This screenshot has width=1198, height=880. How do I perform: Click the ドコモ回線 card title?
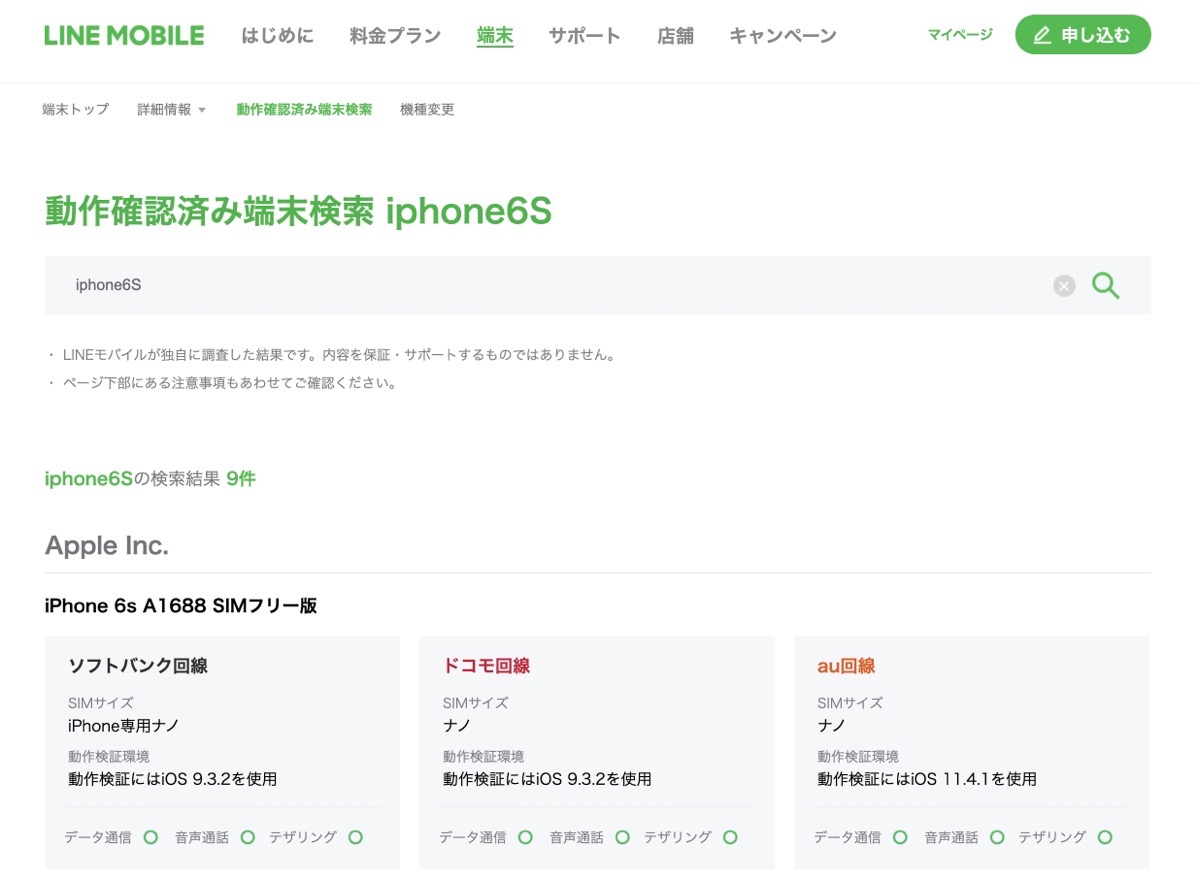(486, 665)
